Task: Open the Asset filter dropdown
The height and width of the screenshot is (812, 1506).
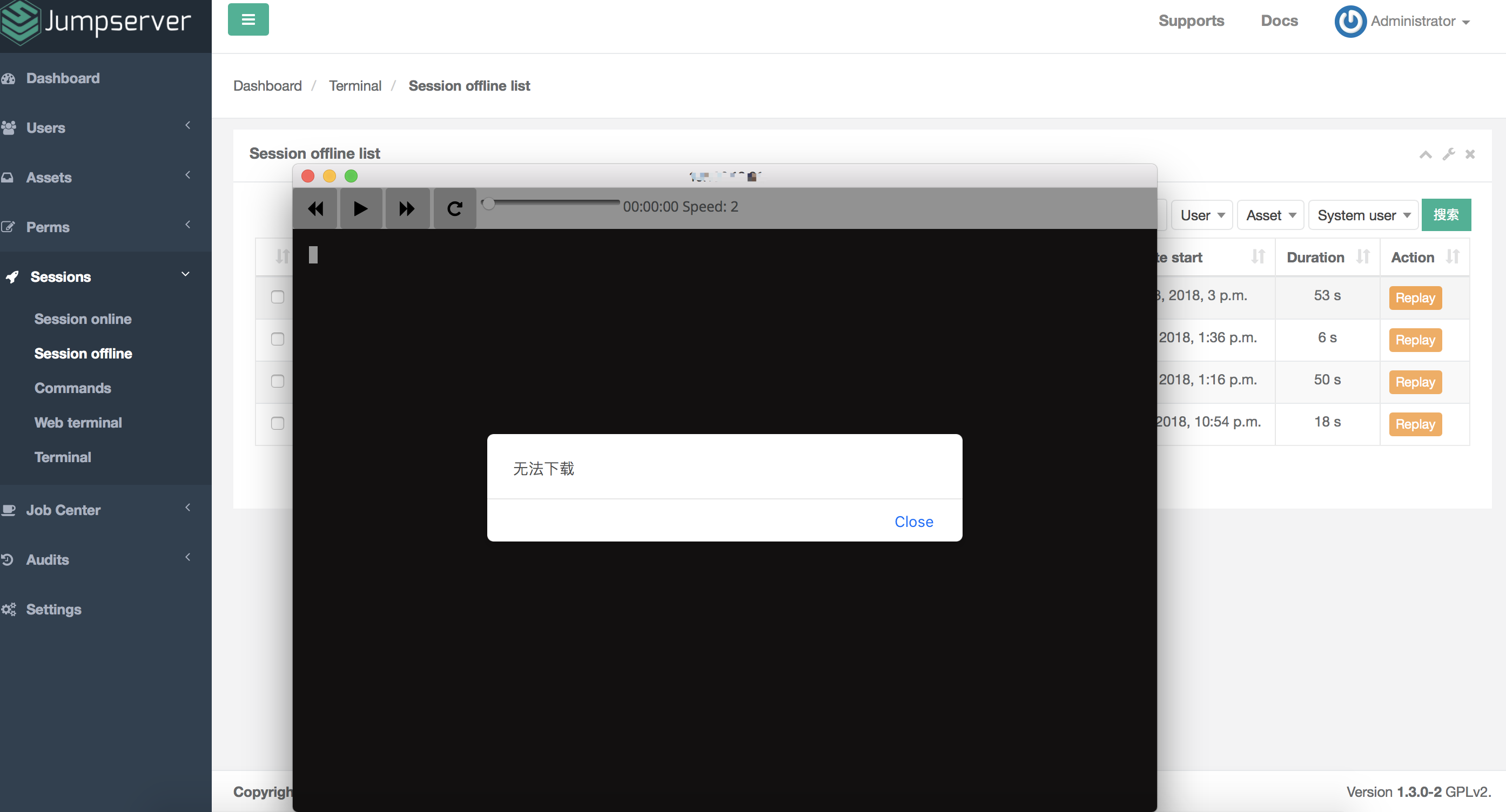Action: pyautogui.click(x=1269, y=215)
